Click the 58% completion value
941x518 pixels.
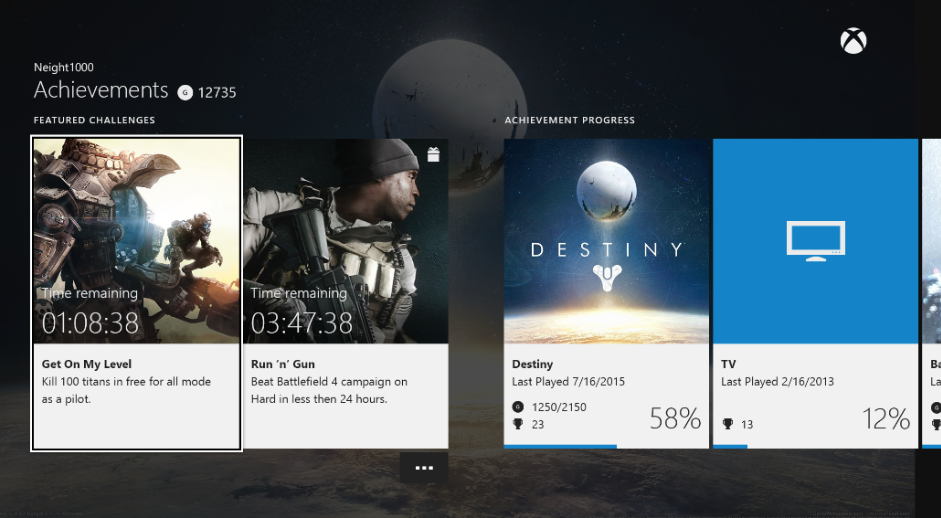tap(675, 418)
